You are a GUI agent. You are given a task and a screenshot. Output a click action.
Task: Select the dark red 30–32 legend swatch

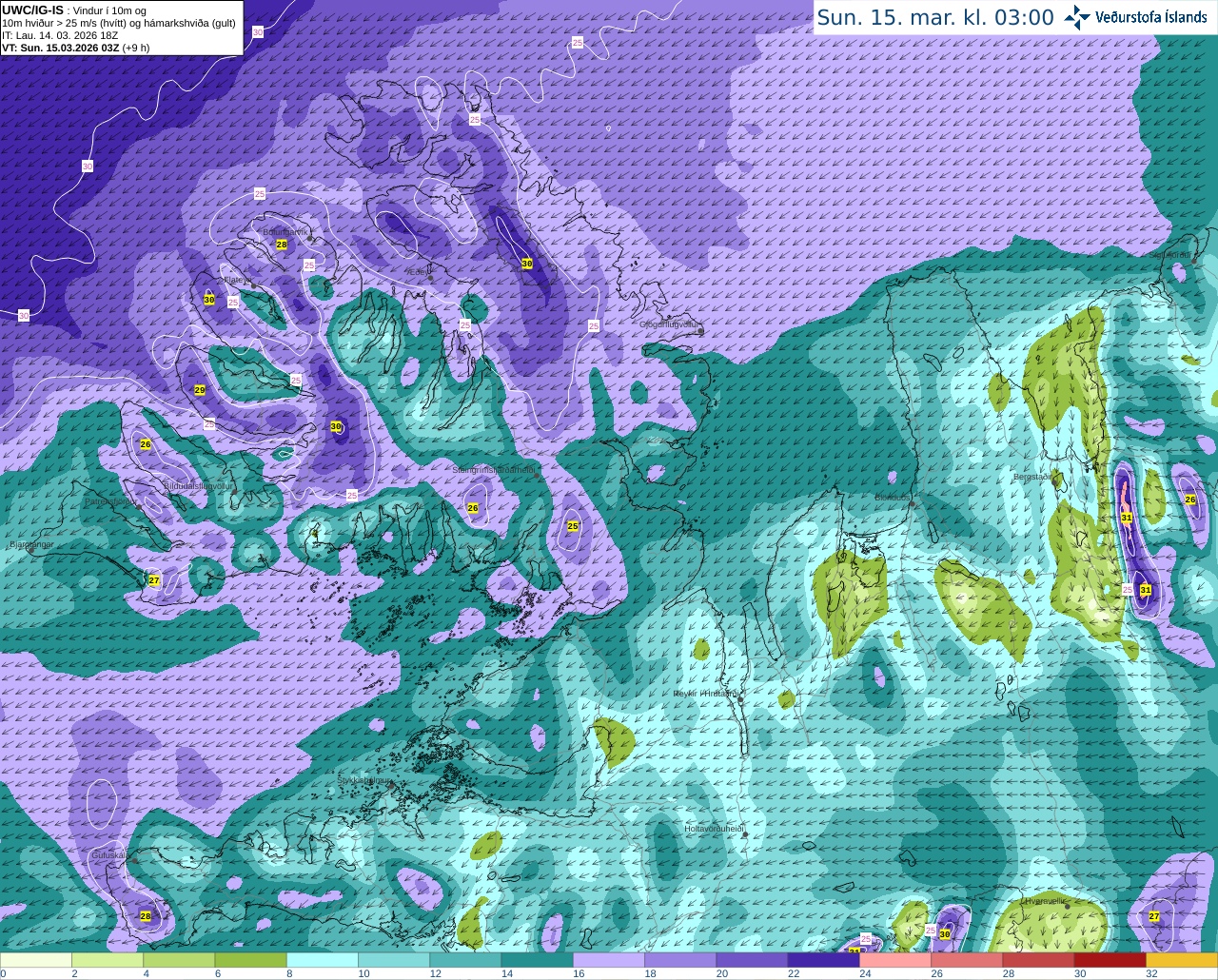pyautogui.click(x=1110, y=960)
